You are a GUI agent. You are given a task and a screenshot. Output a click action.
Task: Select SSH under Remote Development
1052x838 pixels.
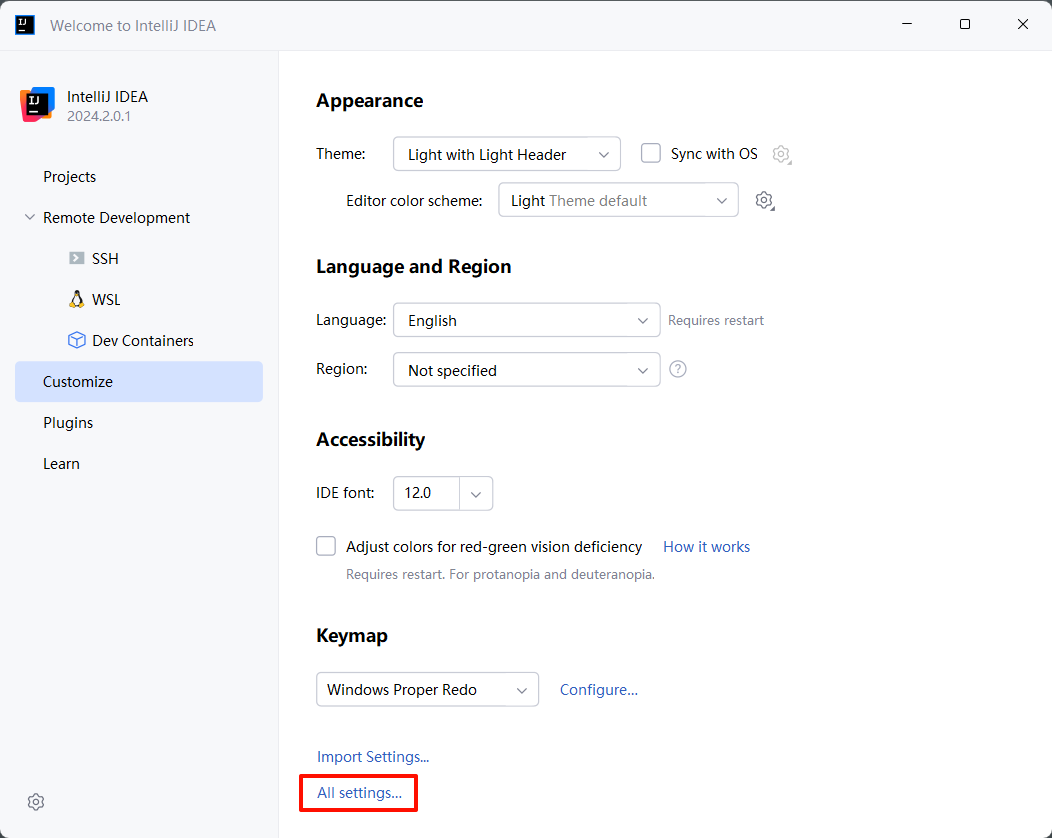pos(105,258)
